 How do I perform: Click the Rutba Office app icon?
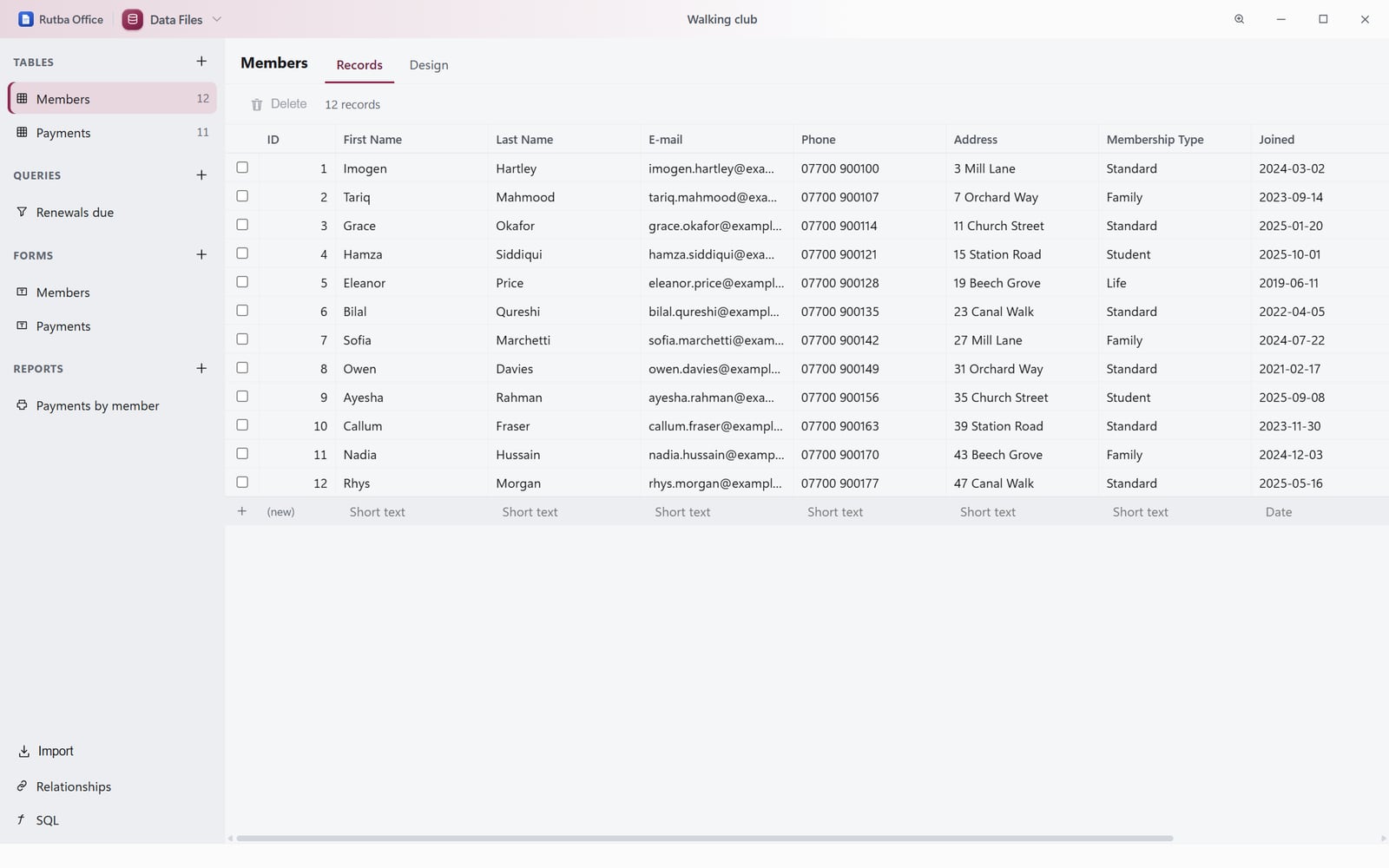pyautogui.click(x=26, y=19)
